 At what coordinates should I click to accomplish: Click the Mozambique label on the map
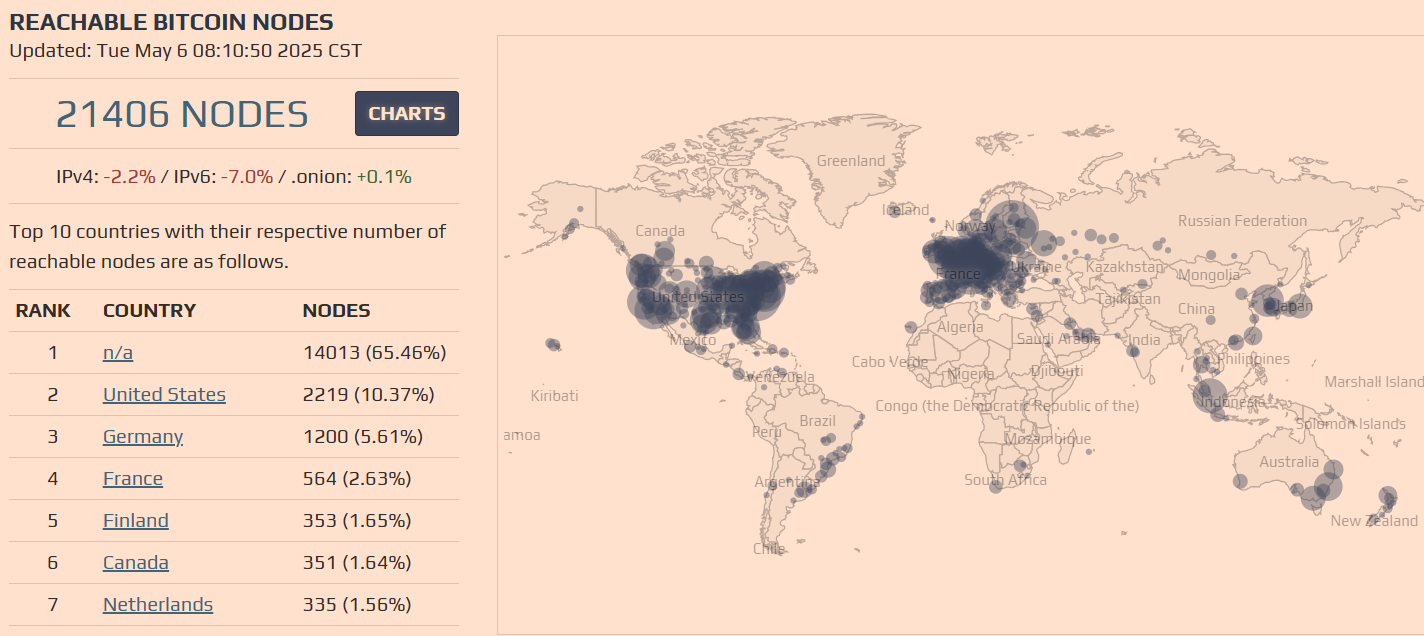[x=1047, y=439]
